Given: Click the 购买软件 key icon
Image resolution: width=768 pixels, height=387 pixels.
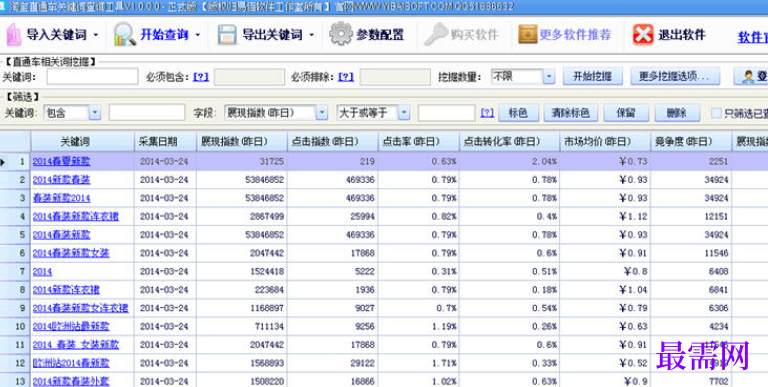Looking at the screenshot, I should [435, 34].
